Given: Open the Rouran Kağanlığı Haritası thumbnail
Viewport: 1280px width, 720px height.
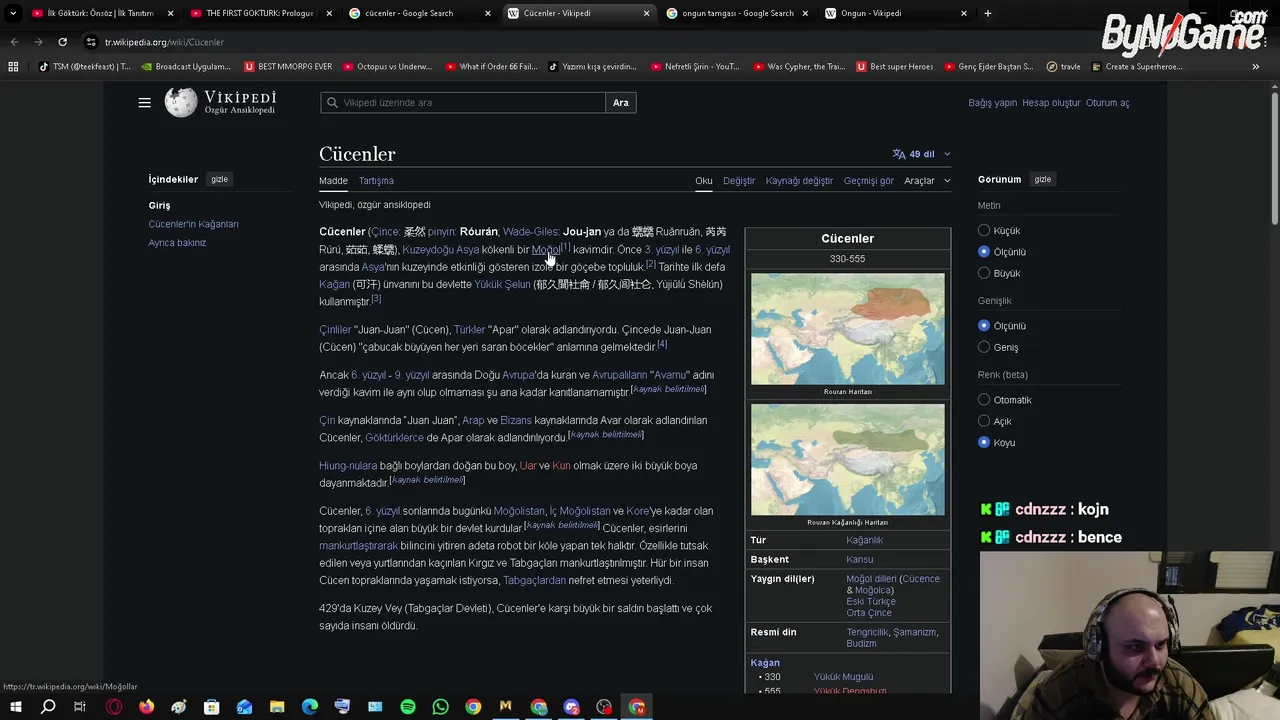Looking at the screenshot, I should (847, 460).
